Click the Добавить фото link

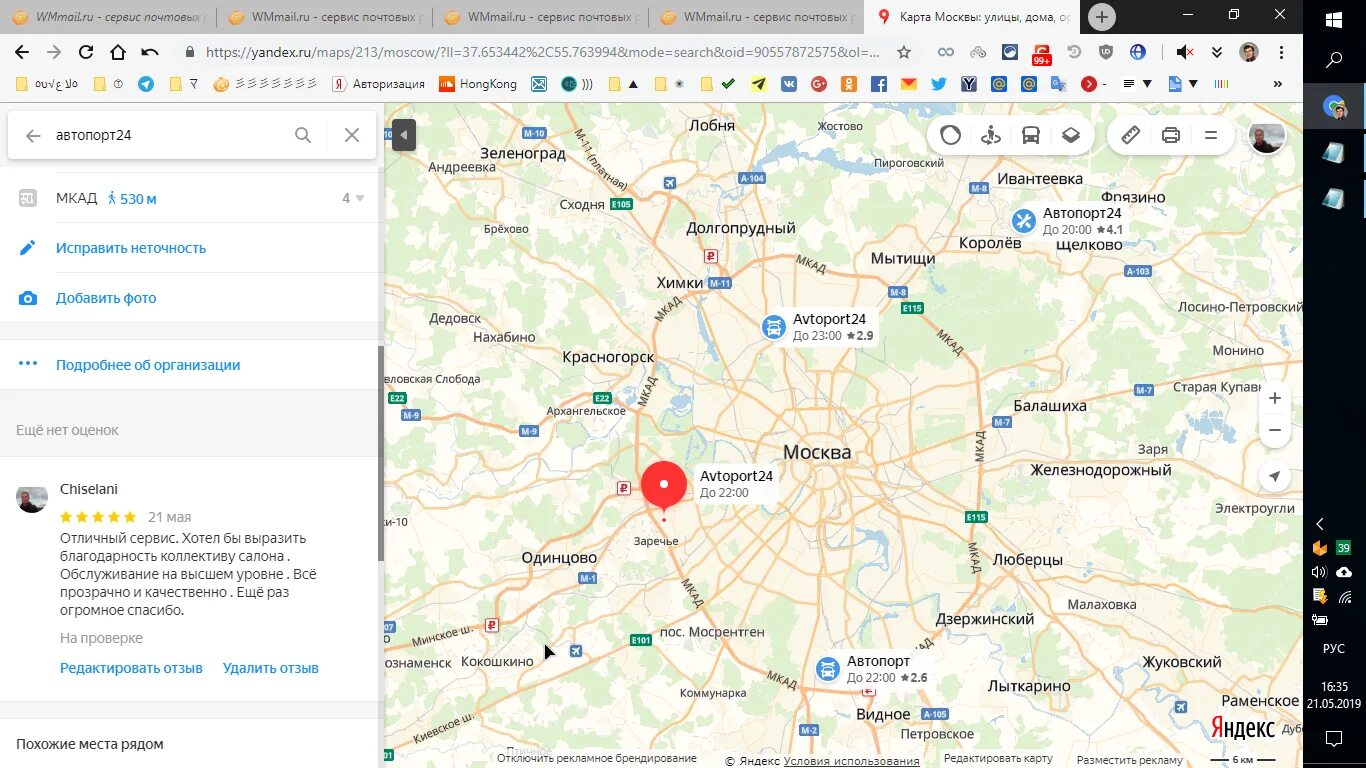tap(106, 298)
